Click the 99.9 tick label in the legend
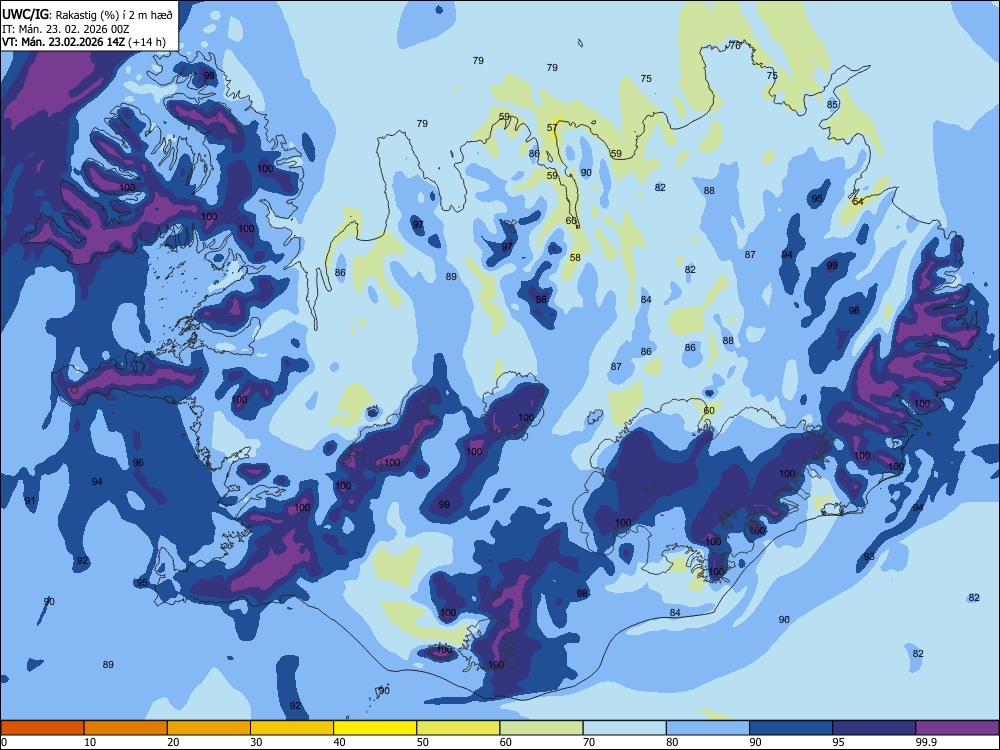The width and height of the screenshot is (1000, 750). tap(926, 742)
